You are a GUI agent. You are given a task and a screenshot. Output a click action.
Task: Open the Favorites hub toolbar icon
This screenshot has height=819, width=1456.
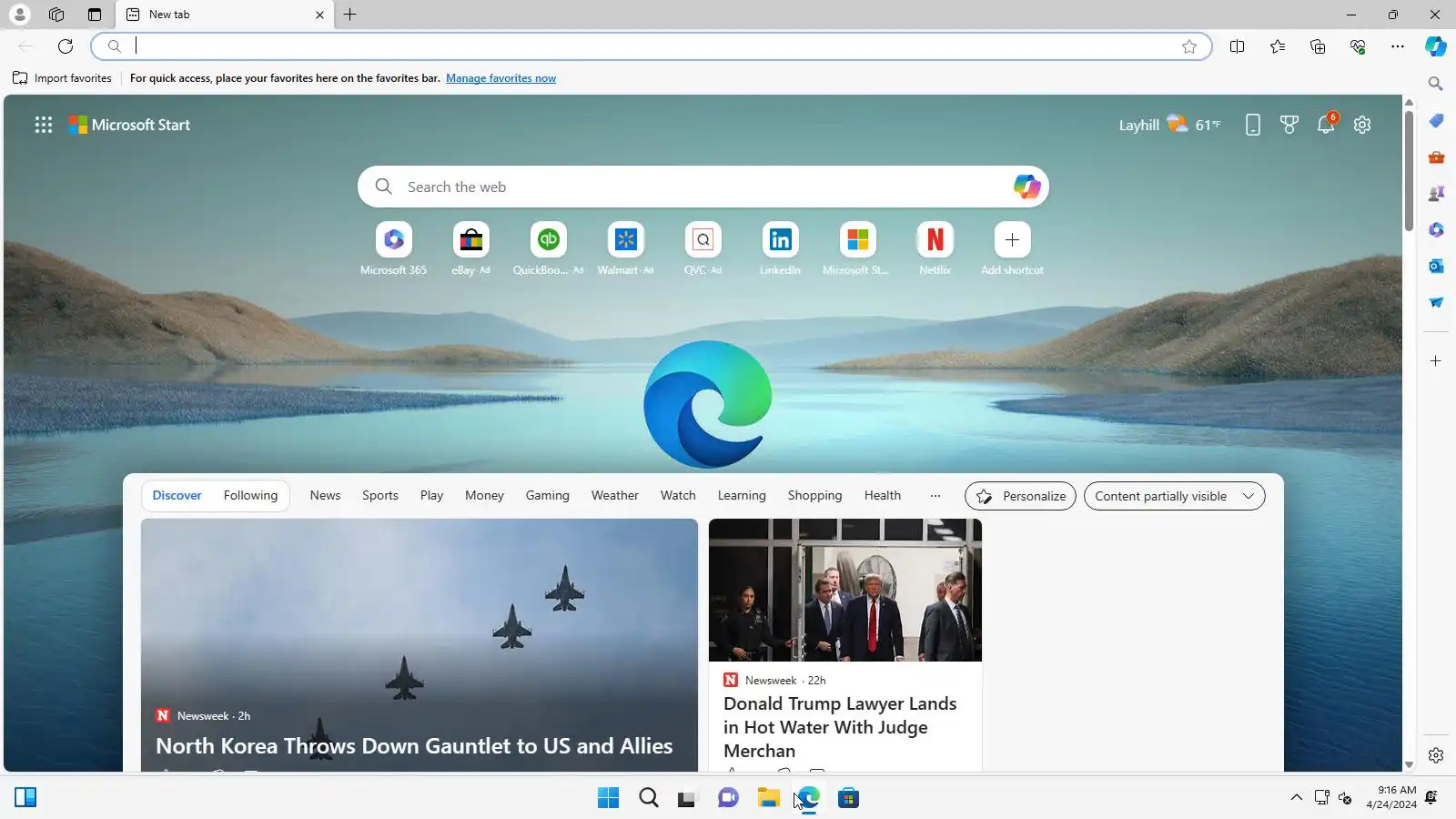1278,46
